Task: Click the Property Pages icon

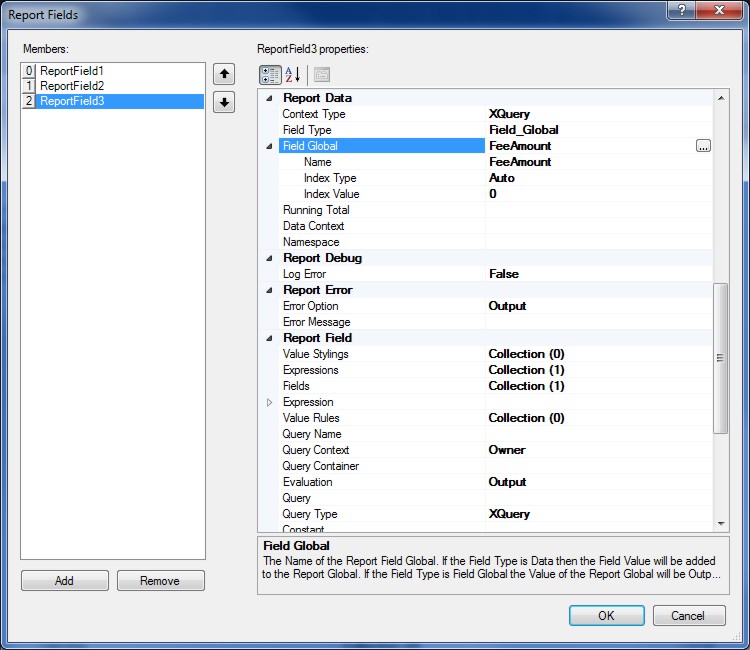Action: click(321, 74)
